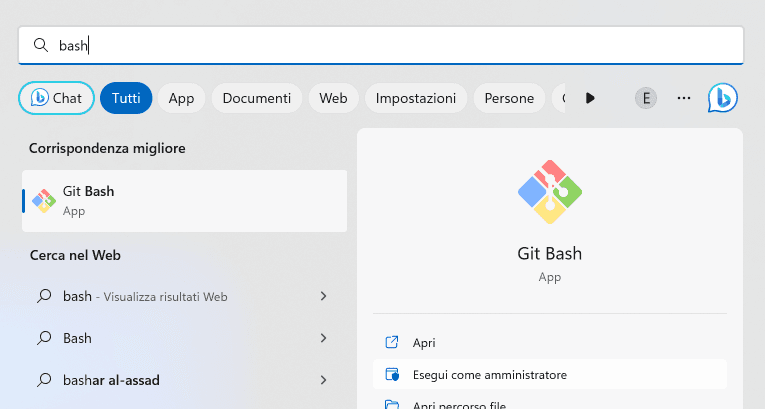Select the Git Bash best match result
This screenshot has height=409, width=765.
tap(184, 201)
